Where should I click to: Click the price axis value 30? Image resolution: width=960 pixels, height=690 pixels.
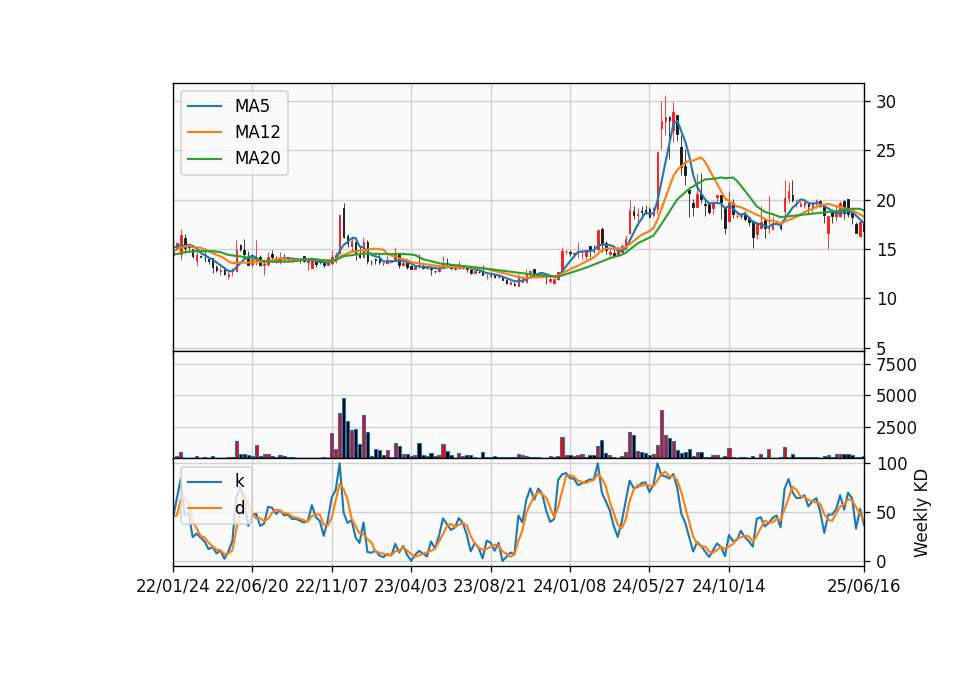tap(886, 102)
